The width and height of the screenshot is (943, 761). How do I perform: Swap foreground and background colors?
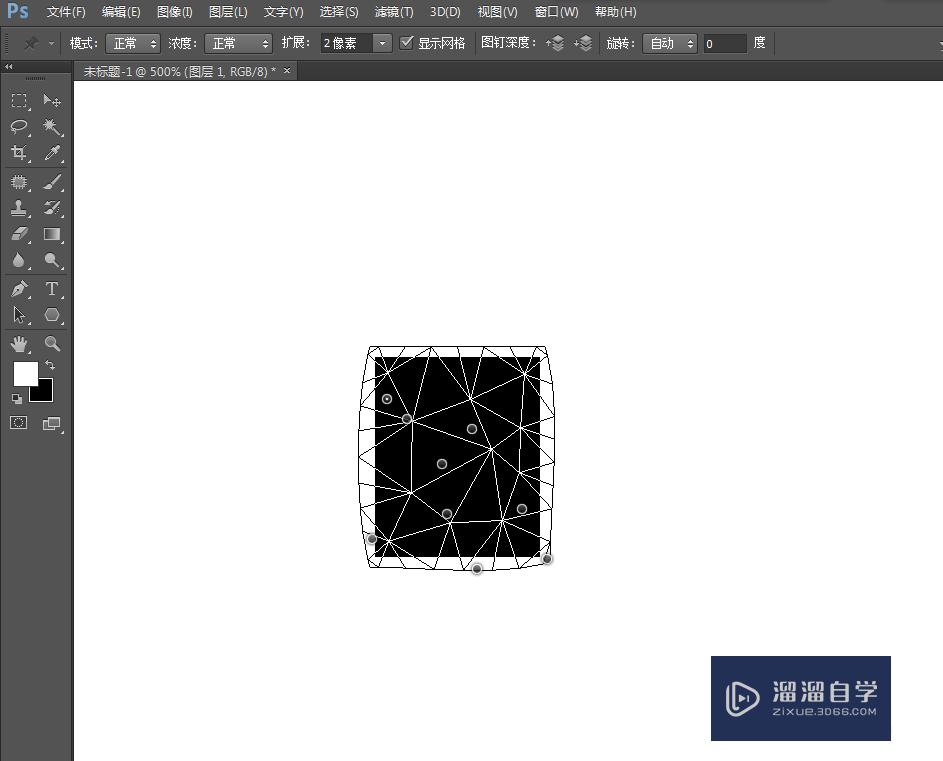[x=50, y=365]
